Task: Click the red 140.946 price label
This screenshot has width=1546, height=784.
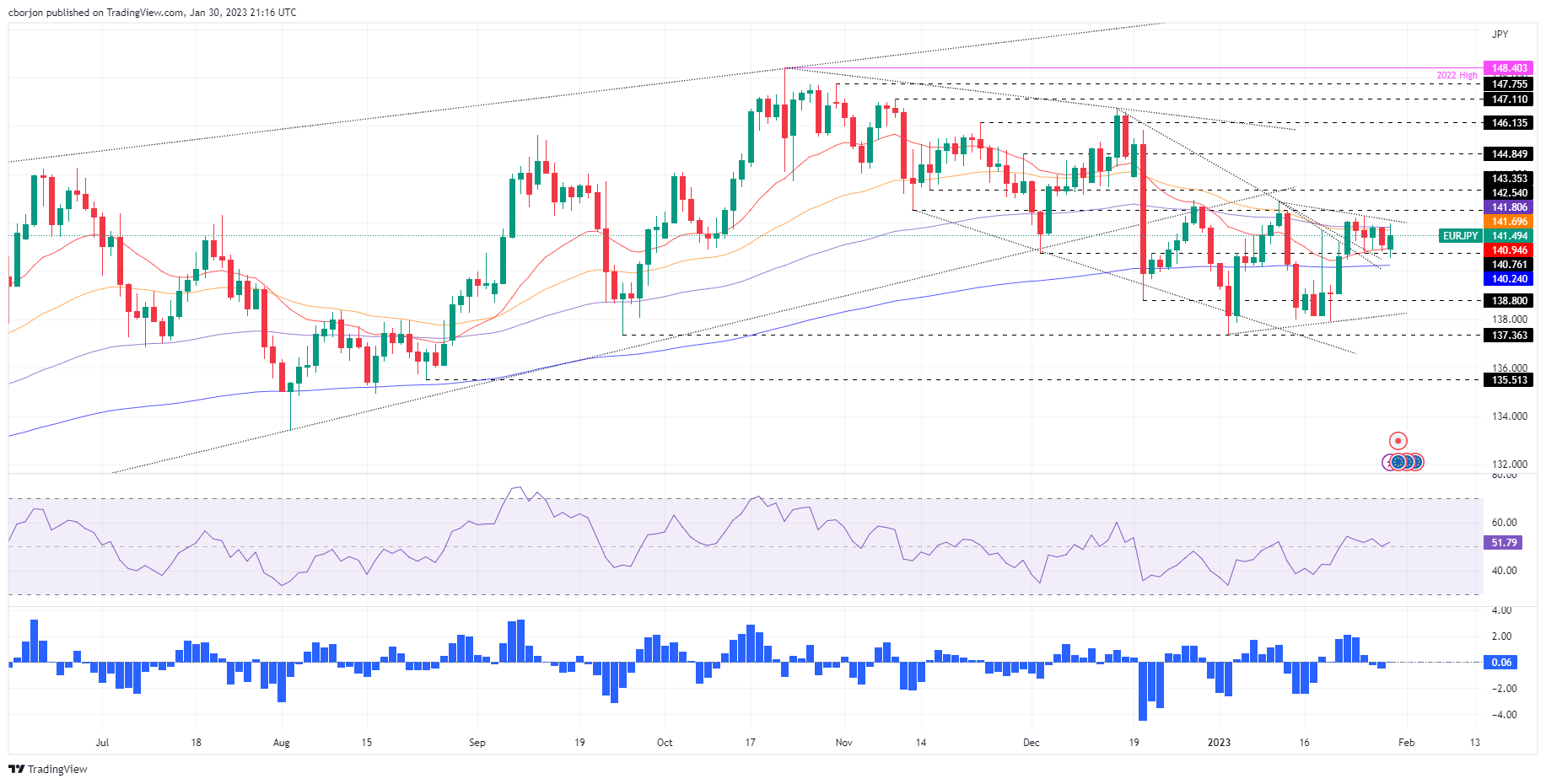Action: [x=1509, y=250]
